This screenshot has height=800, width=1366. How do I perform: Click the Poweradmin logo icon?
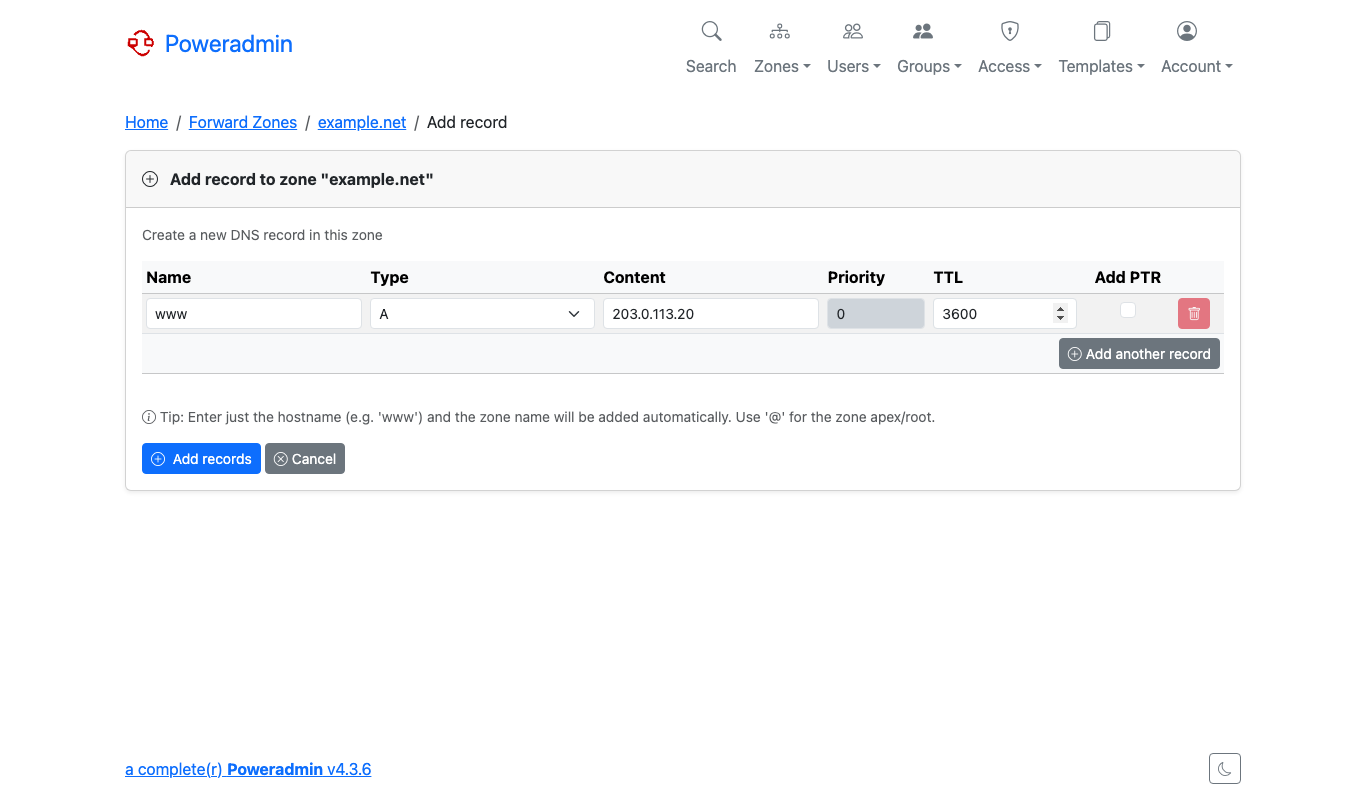pos(140,43)
